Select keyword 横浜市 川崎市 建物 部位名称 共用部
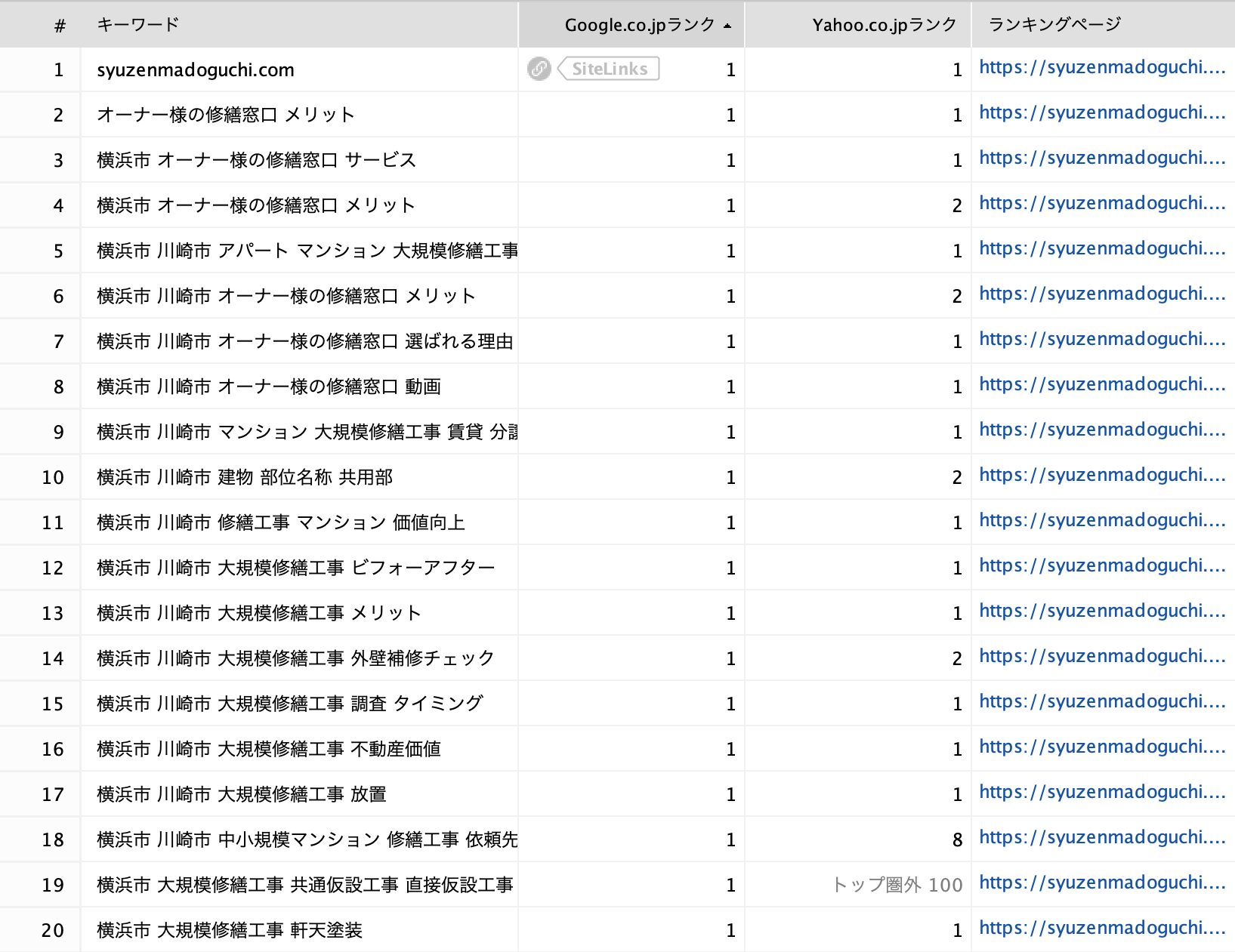This screenshot has height=952, width=1235. pos(245,477)
